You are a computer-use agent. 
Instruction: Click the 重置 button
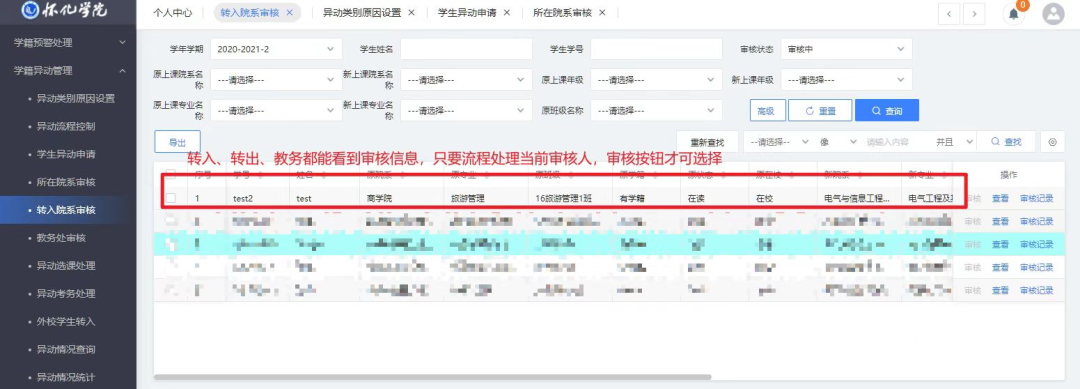coord(820,110)
